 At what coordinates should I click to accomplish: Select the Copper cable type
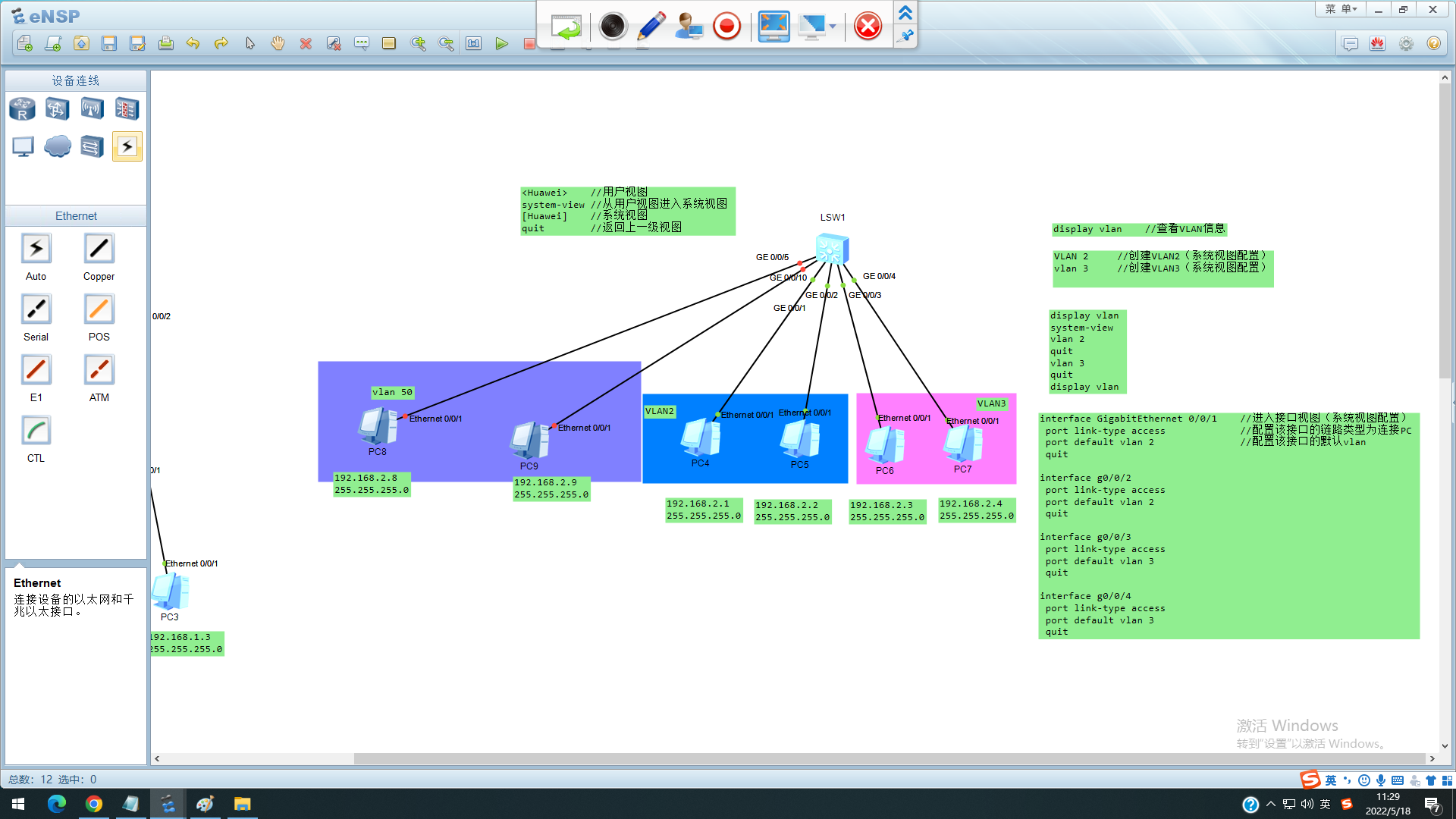coord(99,249)
